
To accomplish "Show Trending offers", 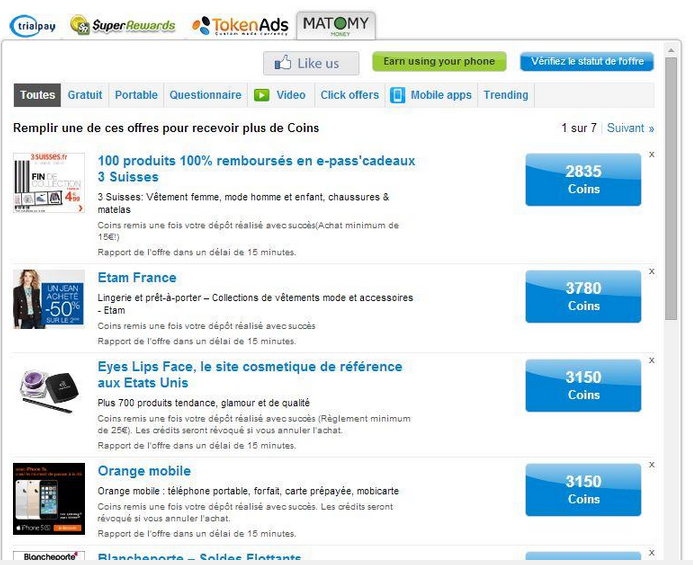I will pyautogui.click(x=506, y=95).
